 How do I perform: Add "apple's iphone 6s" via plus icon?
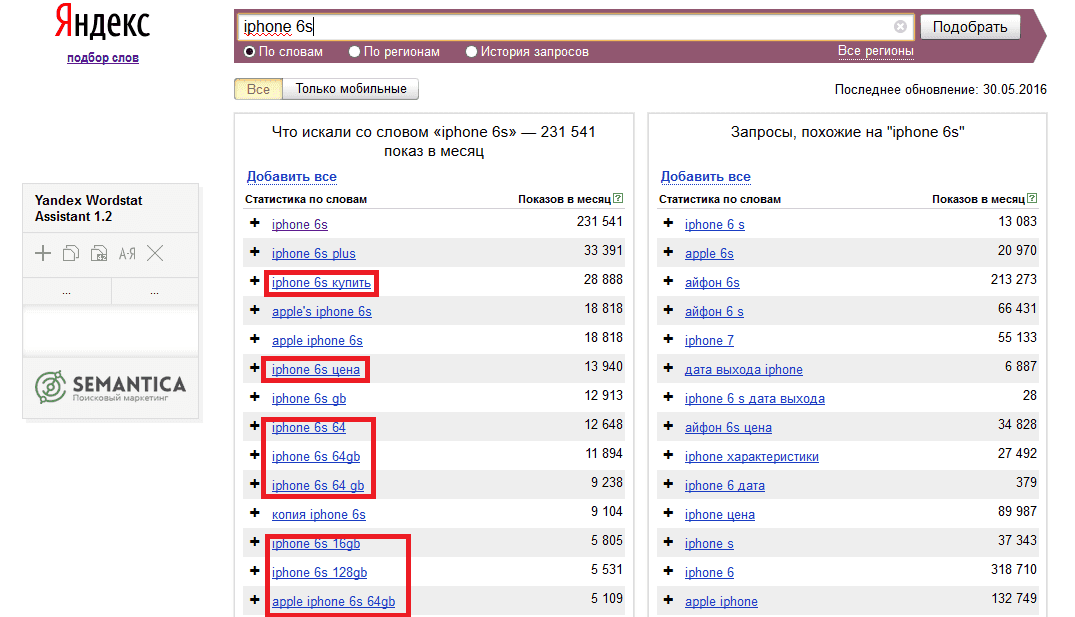(x=255, y=310)
